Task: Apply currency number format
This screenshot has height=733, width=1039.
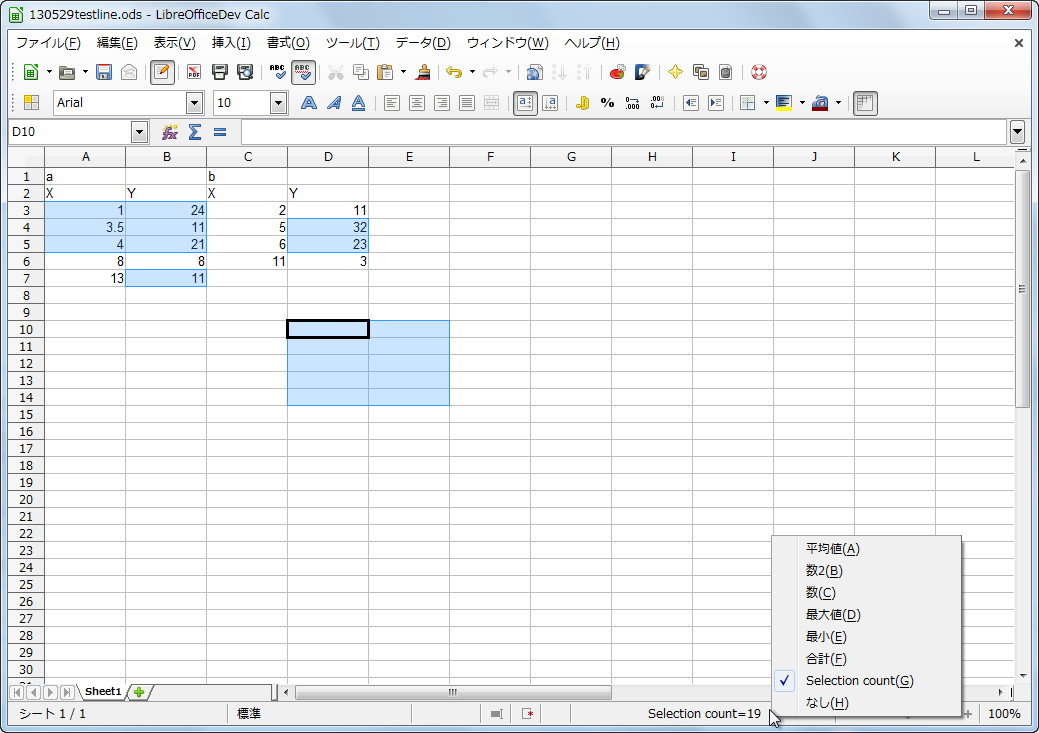Action: tap(582, 103)
